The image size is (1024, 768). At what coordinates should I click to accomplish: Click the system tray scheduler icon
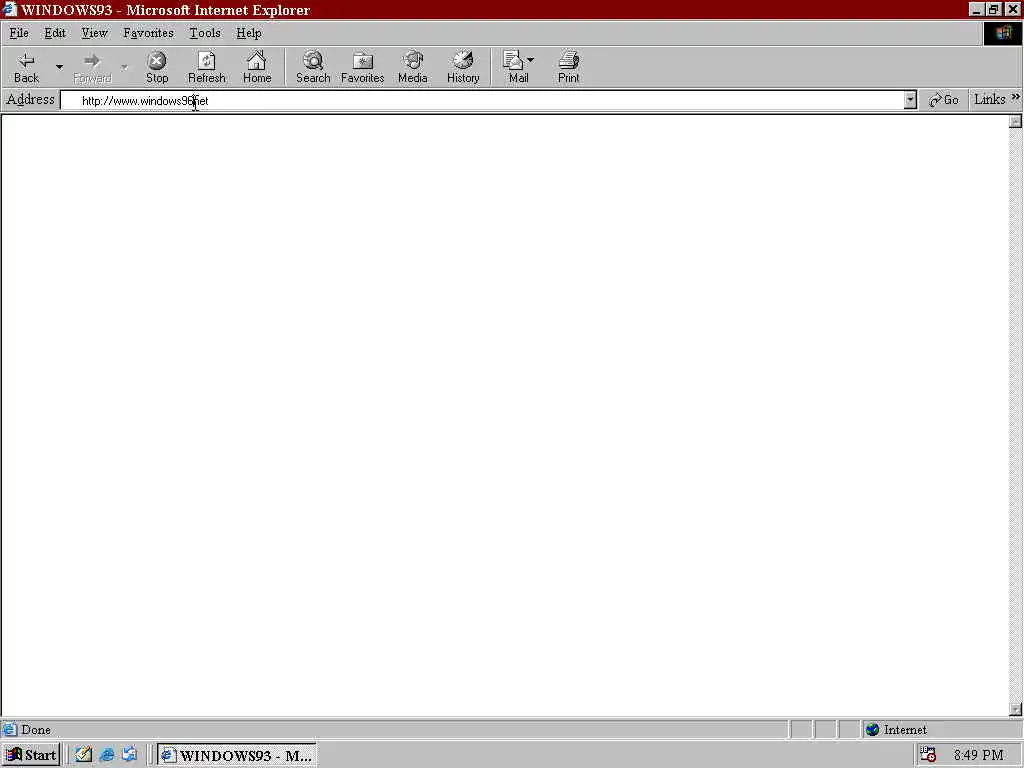928,755
